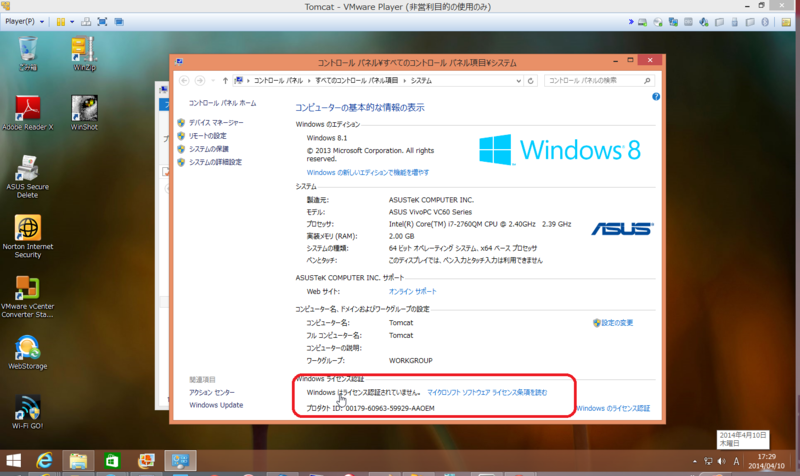Viewport: 800px width, 476px height.
Task: Select the Adobe Reader X desktop icon
Action: 28,113
